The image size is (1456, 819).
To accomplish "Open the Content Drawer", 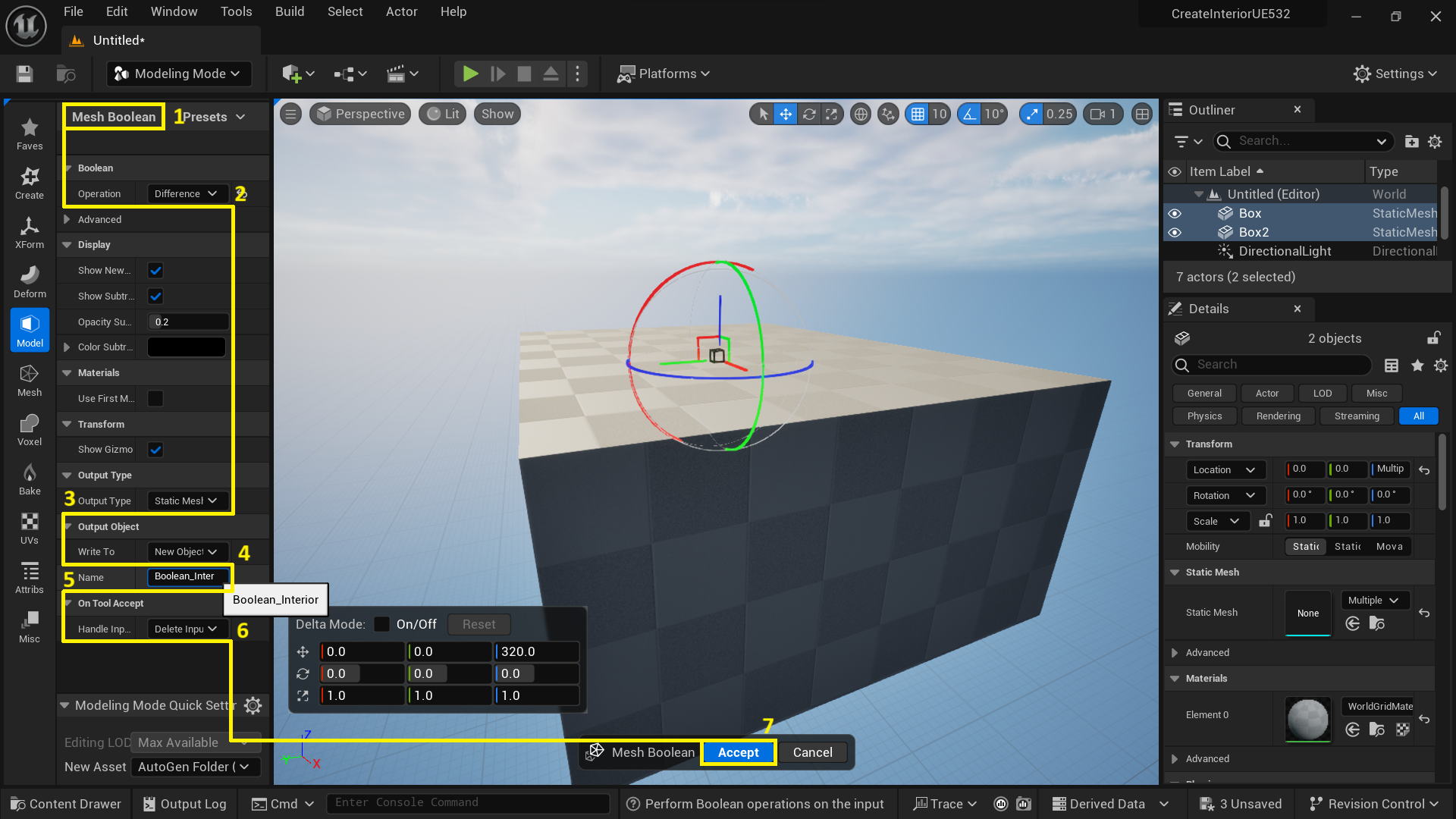I will [x=65, y=803].
